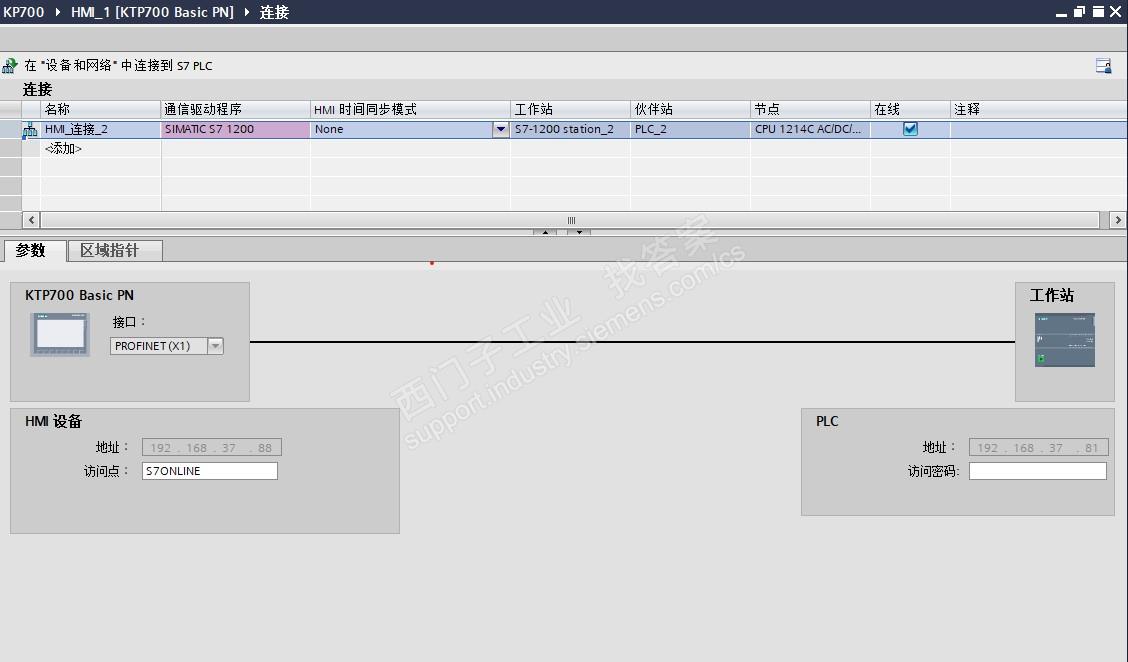Open the panel settings icon at top right
The width and height of the screenshot is (1128, 662).
point(1103,65)
